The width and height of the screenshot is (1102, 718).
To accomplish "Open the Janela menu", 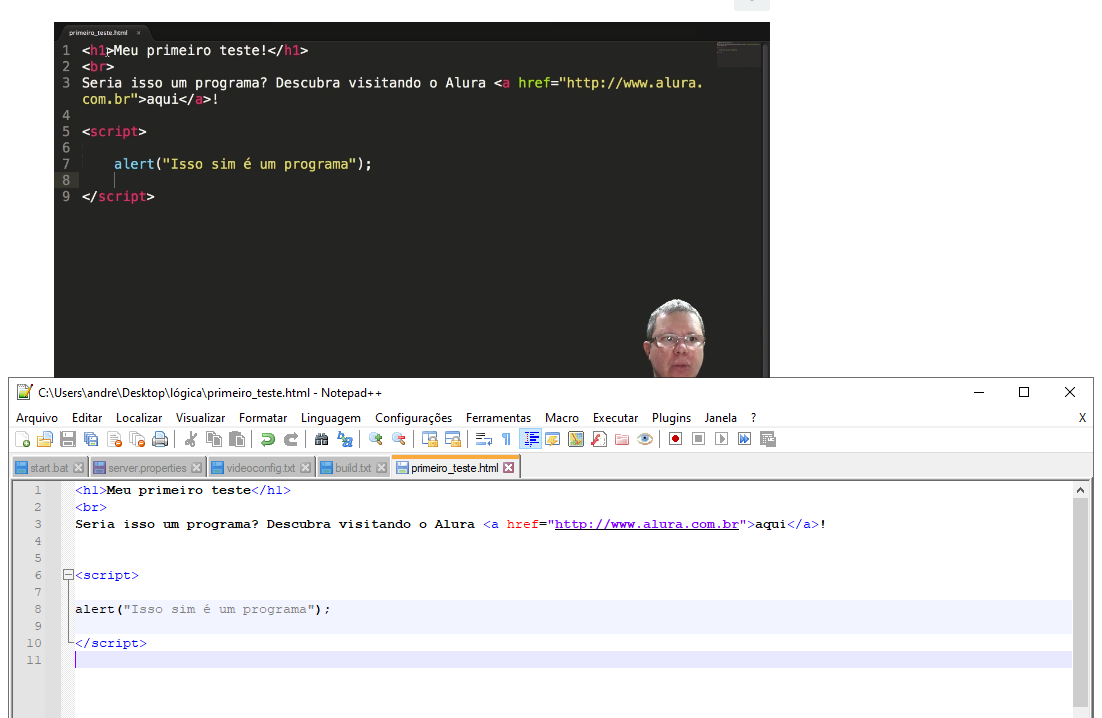I will coord(721,418).
